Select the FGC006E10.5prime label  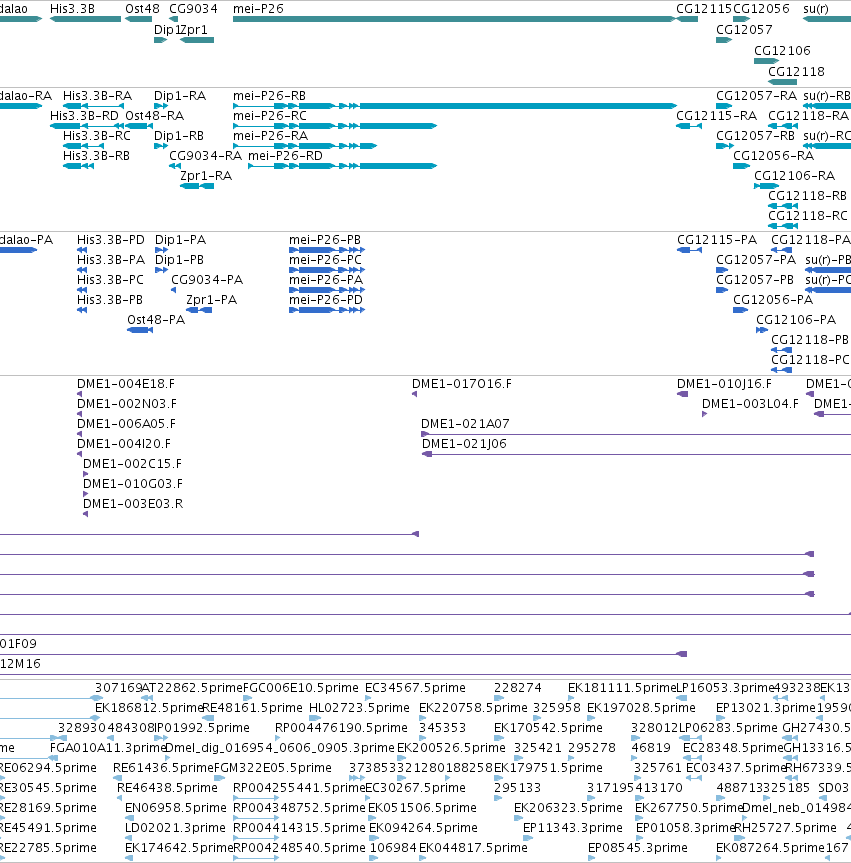point(301,688)
